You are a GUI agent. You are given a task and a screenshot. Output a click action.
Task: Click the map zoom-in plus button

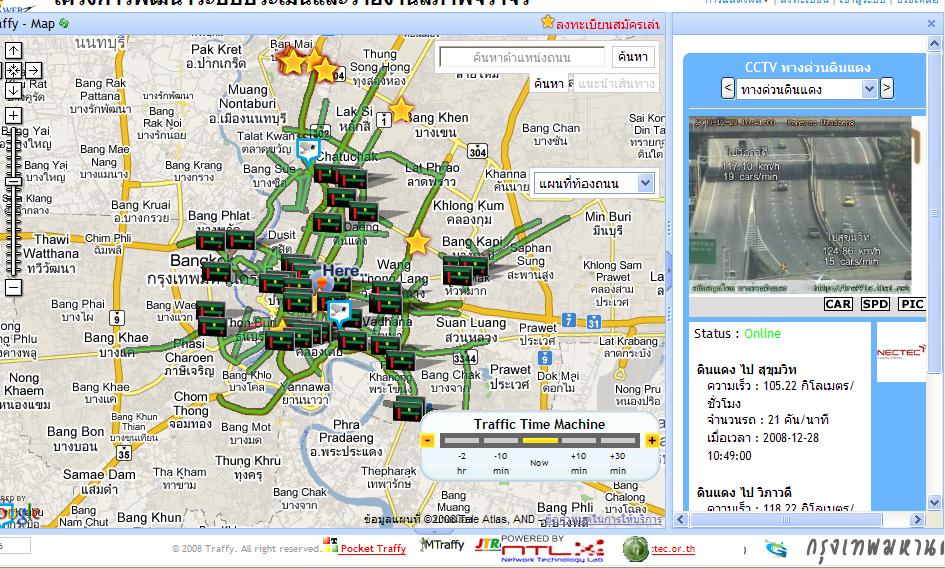[x=14, y=115]
